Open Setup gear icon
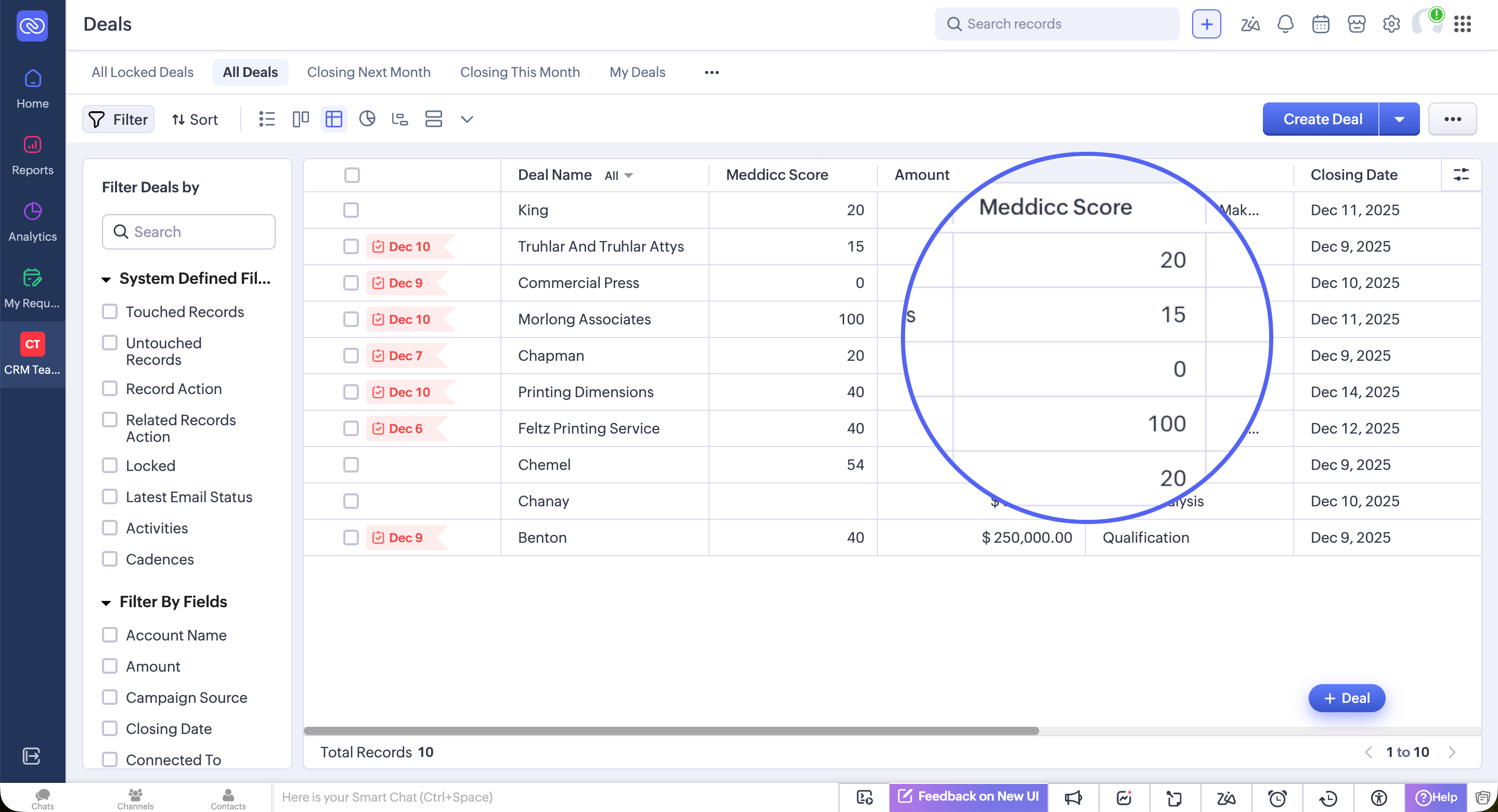This screenshot has width=1498, height=812. tap(1391, 24)
